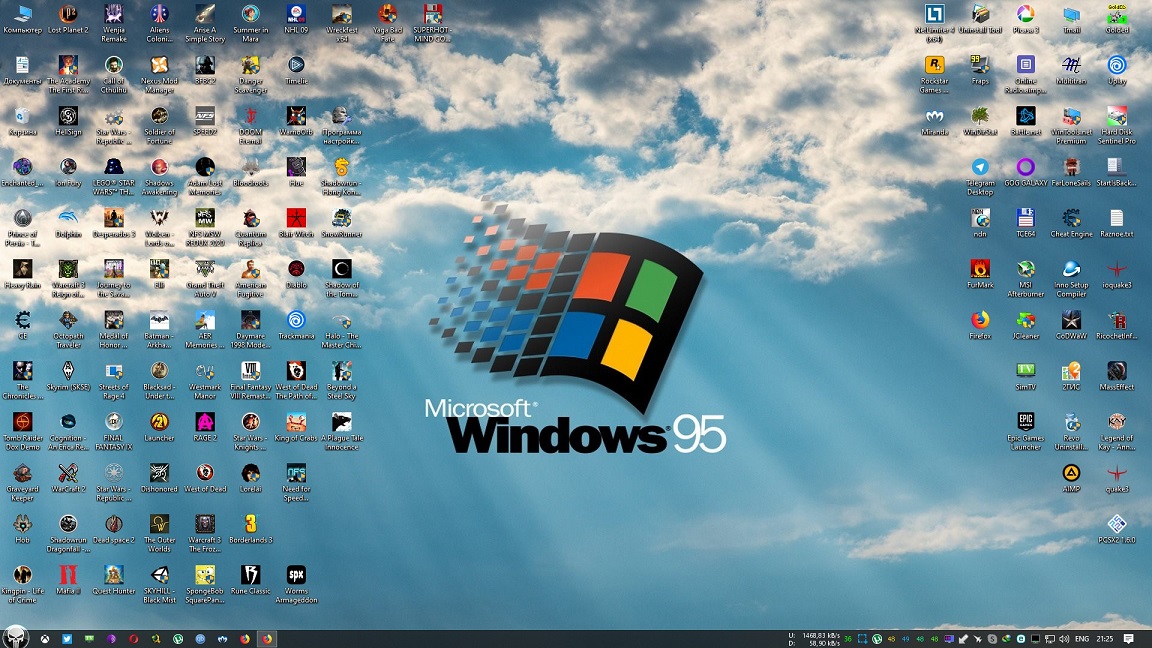
Task: Launch Firefox from the desktop
Action: click(x=980, y=324)
